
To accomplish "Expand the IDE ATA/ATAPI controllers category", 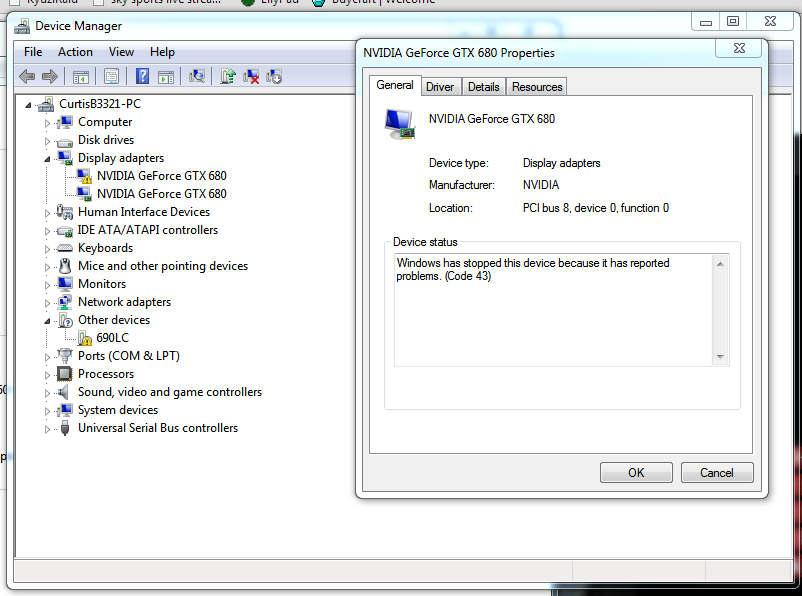I will [x=47, y=231].
